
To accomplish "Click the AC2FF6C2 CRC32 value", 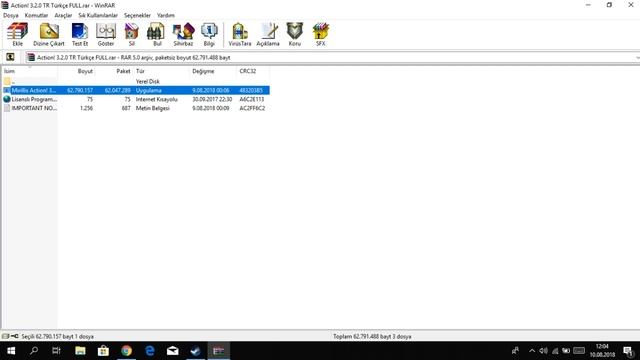I will (x=252, y=108).
